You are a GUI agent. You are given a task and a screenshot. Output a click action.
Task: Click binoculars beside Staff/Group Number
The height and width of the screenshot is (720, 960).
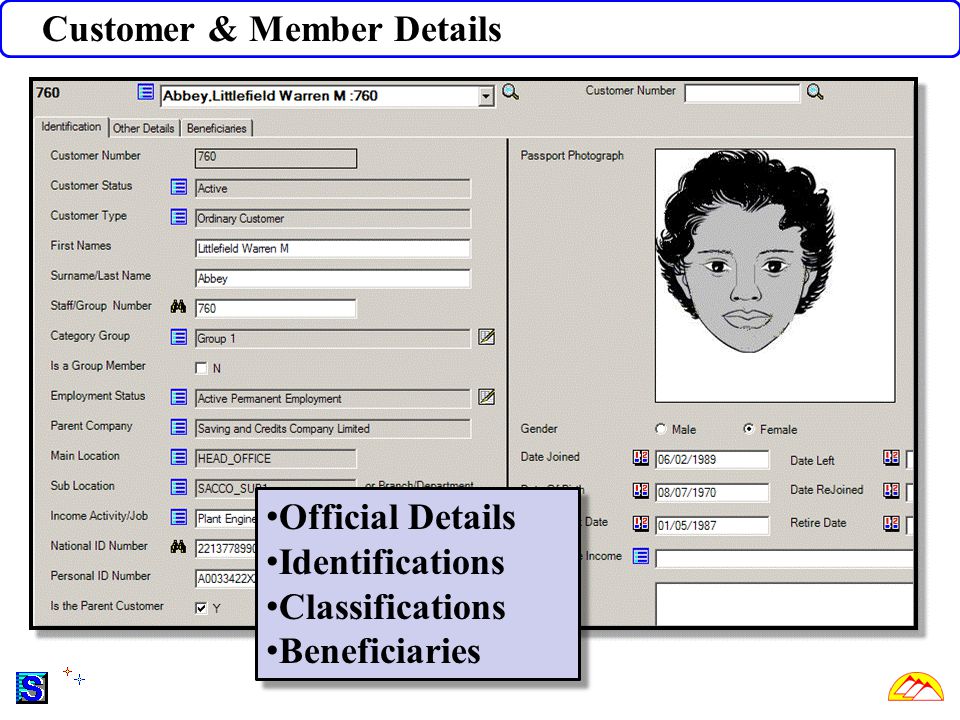pyautogui.click(x=178, y=306)
